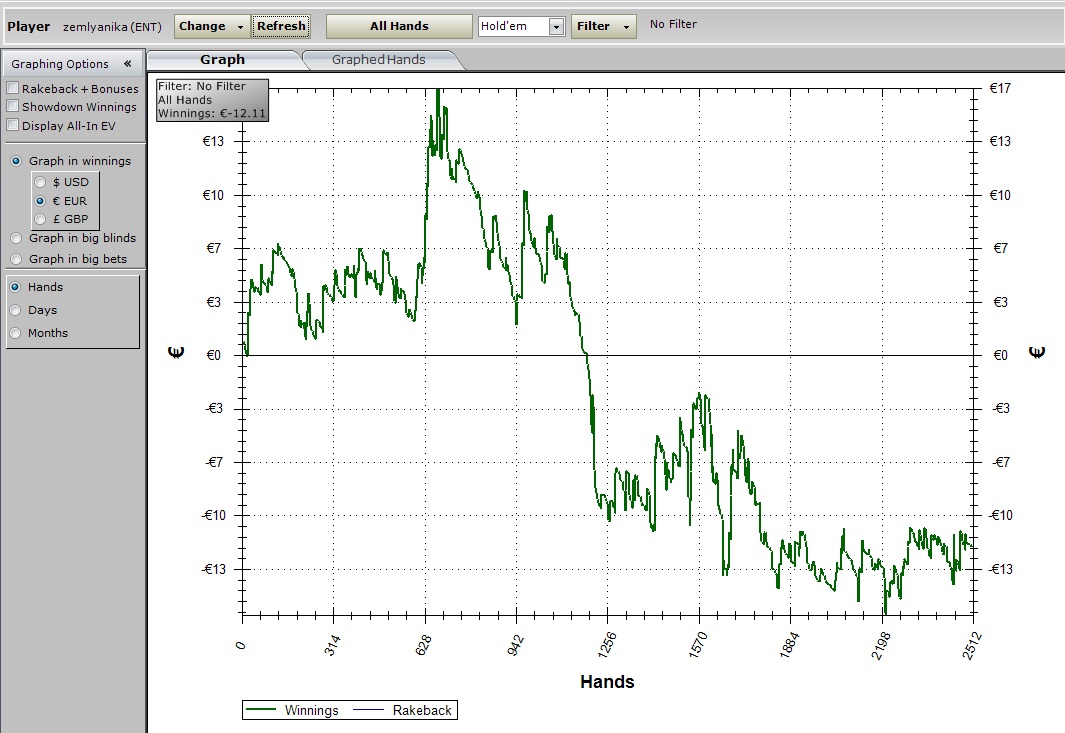
Task: Choose the $ USD currency option
Action: pyautogui.click(x=40, y=182)
